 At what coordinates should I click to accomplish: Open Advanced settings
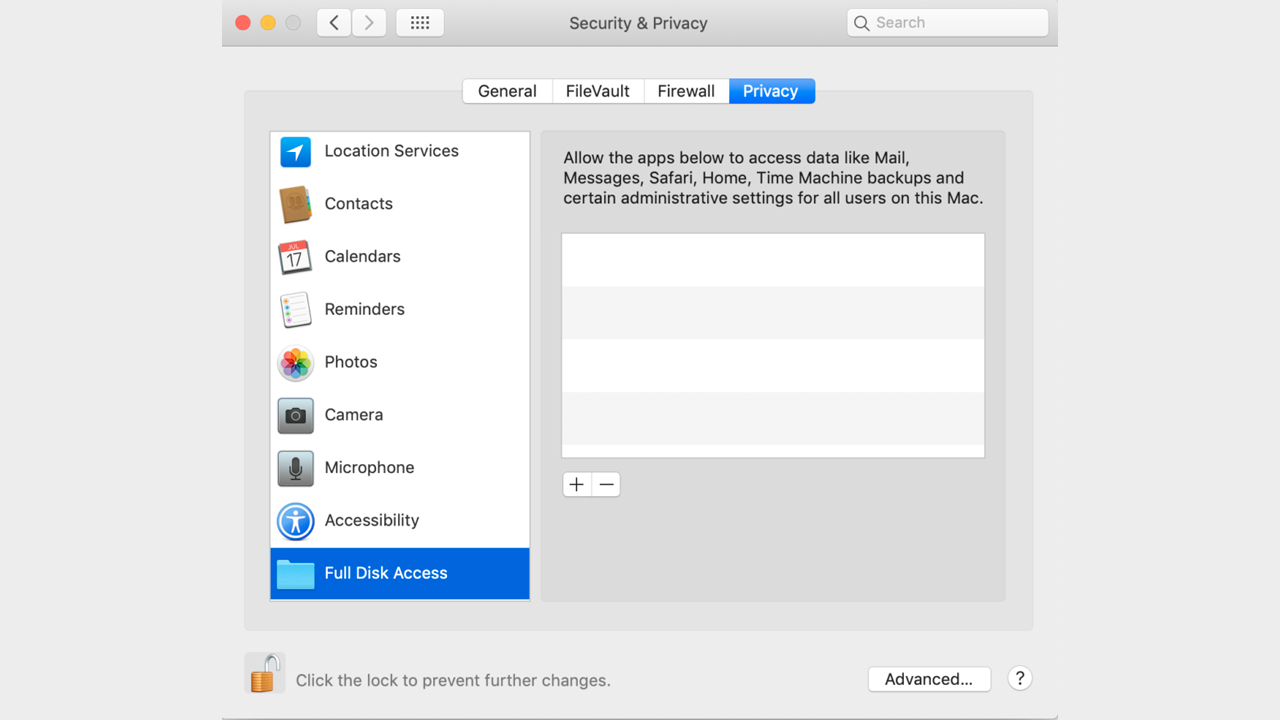[929, 679]
